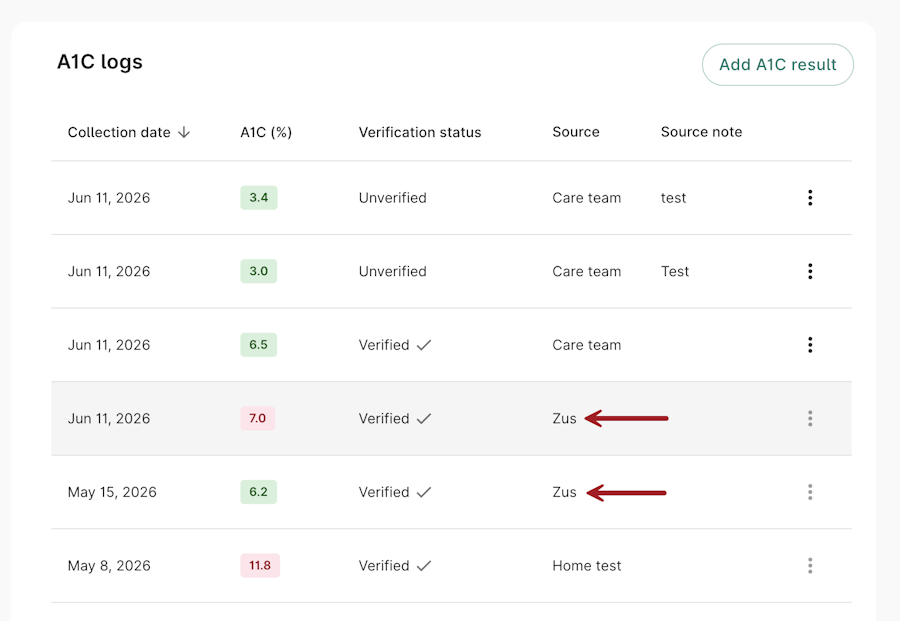Click the A1C (%) column header
900x621 pixels.
coord(266,133)
